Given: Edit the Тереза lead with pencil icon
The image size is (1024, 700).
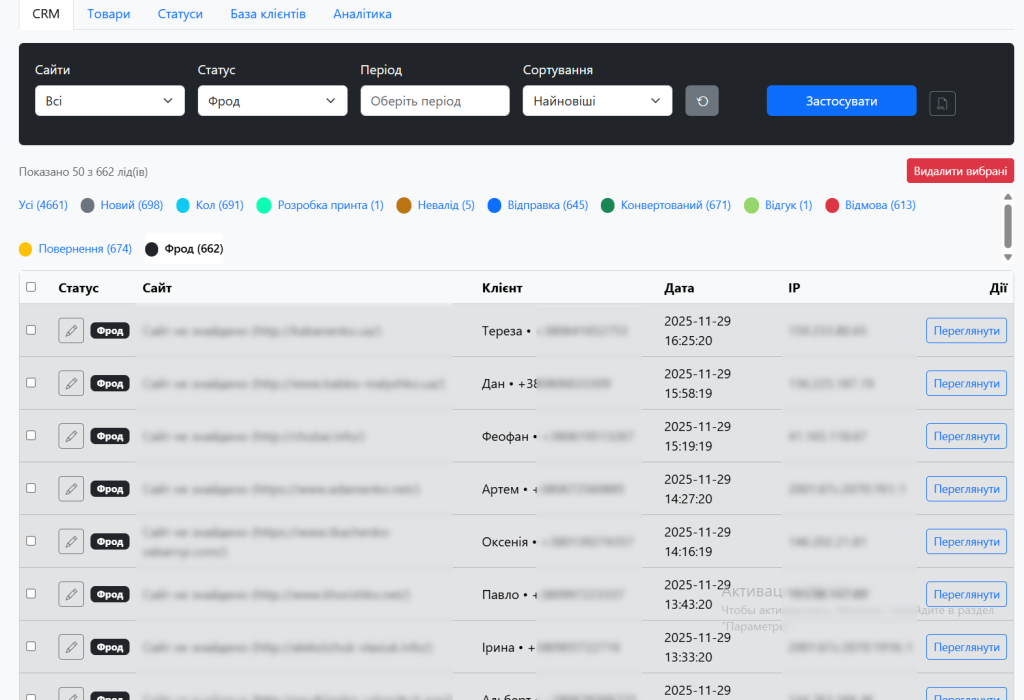Looking at the screenshot, I should tap(71, 330).
